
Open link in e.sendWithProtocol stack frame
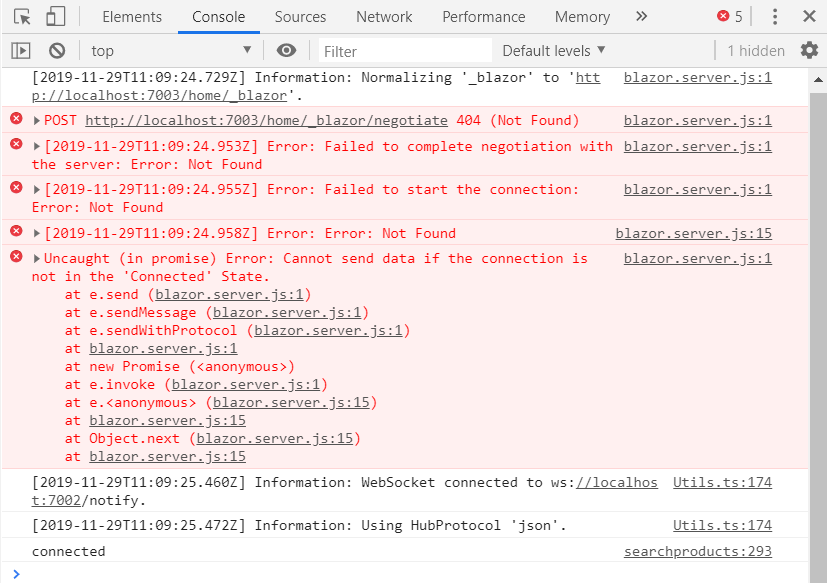coord(329,330)
